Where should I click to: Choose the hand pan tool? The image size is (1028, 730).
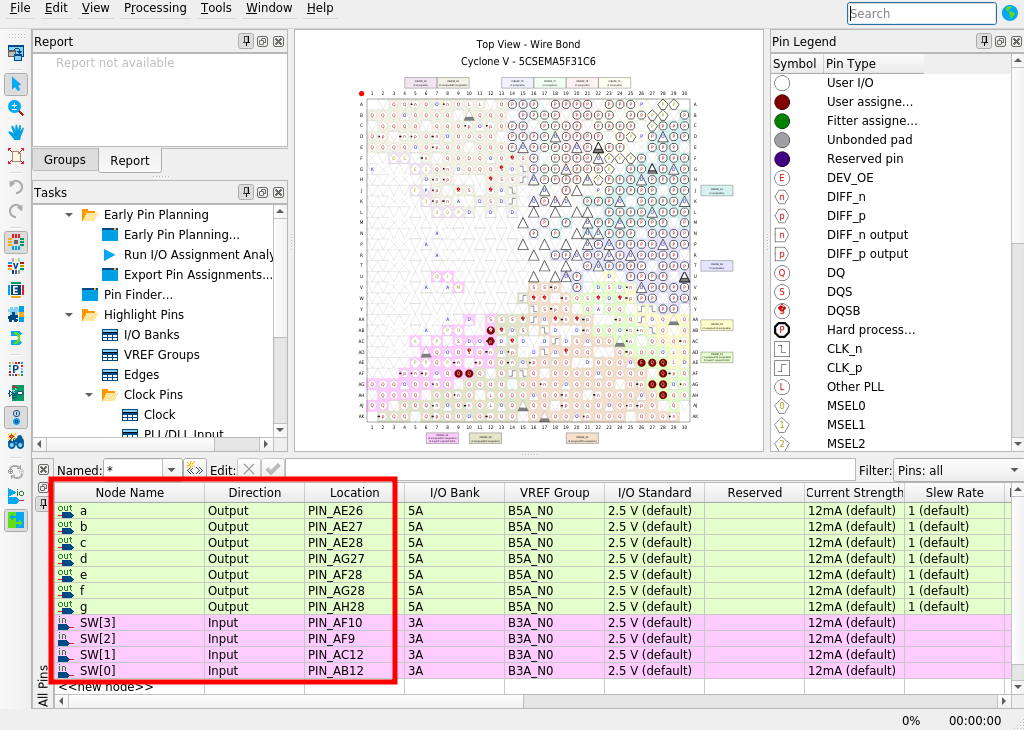click(16, 132)
